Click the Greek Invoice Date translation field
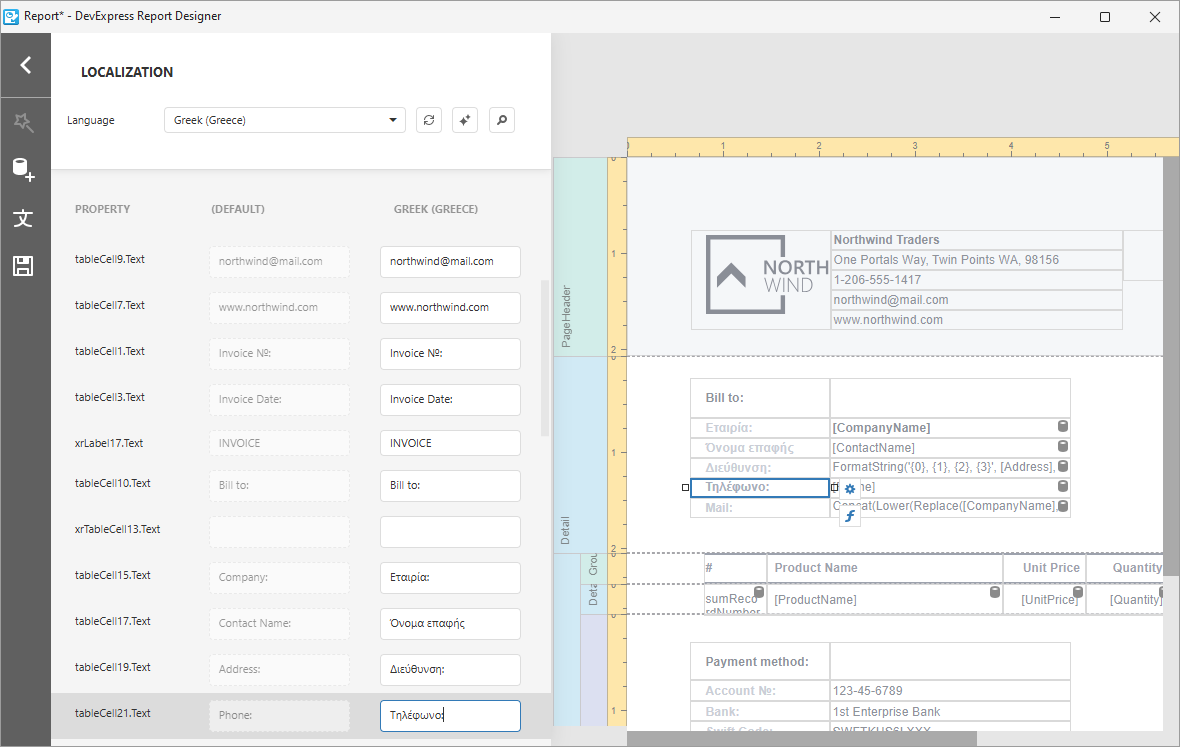 [x=450, y=399]
